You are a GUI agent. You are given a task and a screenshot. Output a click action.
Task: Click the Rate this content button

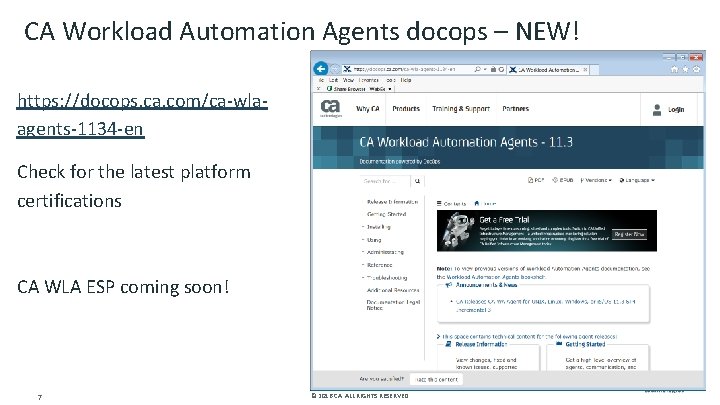[436, 379]
